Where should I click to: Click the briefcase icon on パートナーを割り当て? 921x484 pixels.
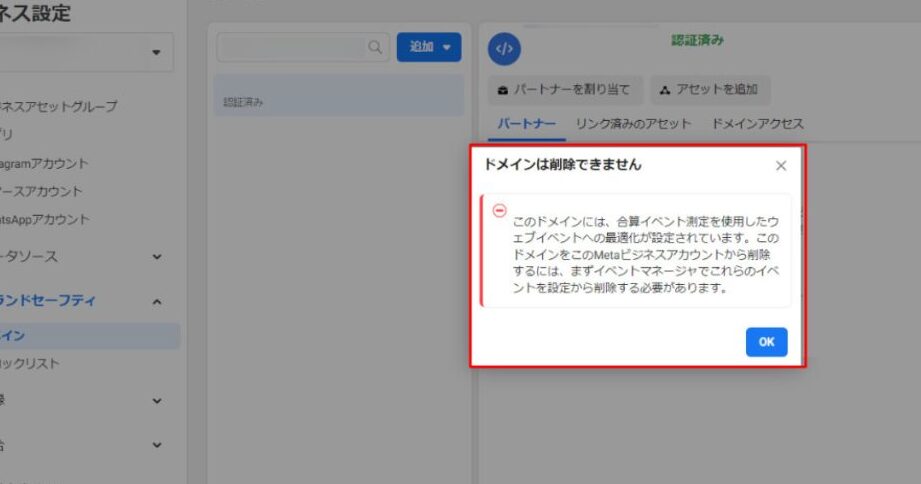click(x=502, y=90)
